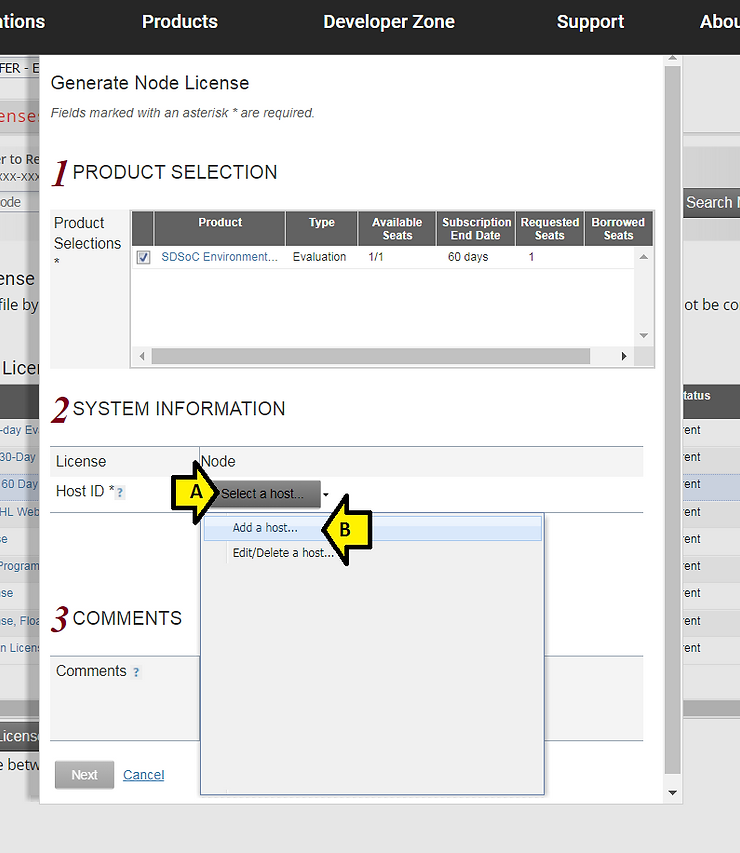The image size is (740, 853).
Task: Click the Host ID help question icon
Action: [120, 493]
